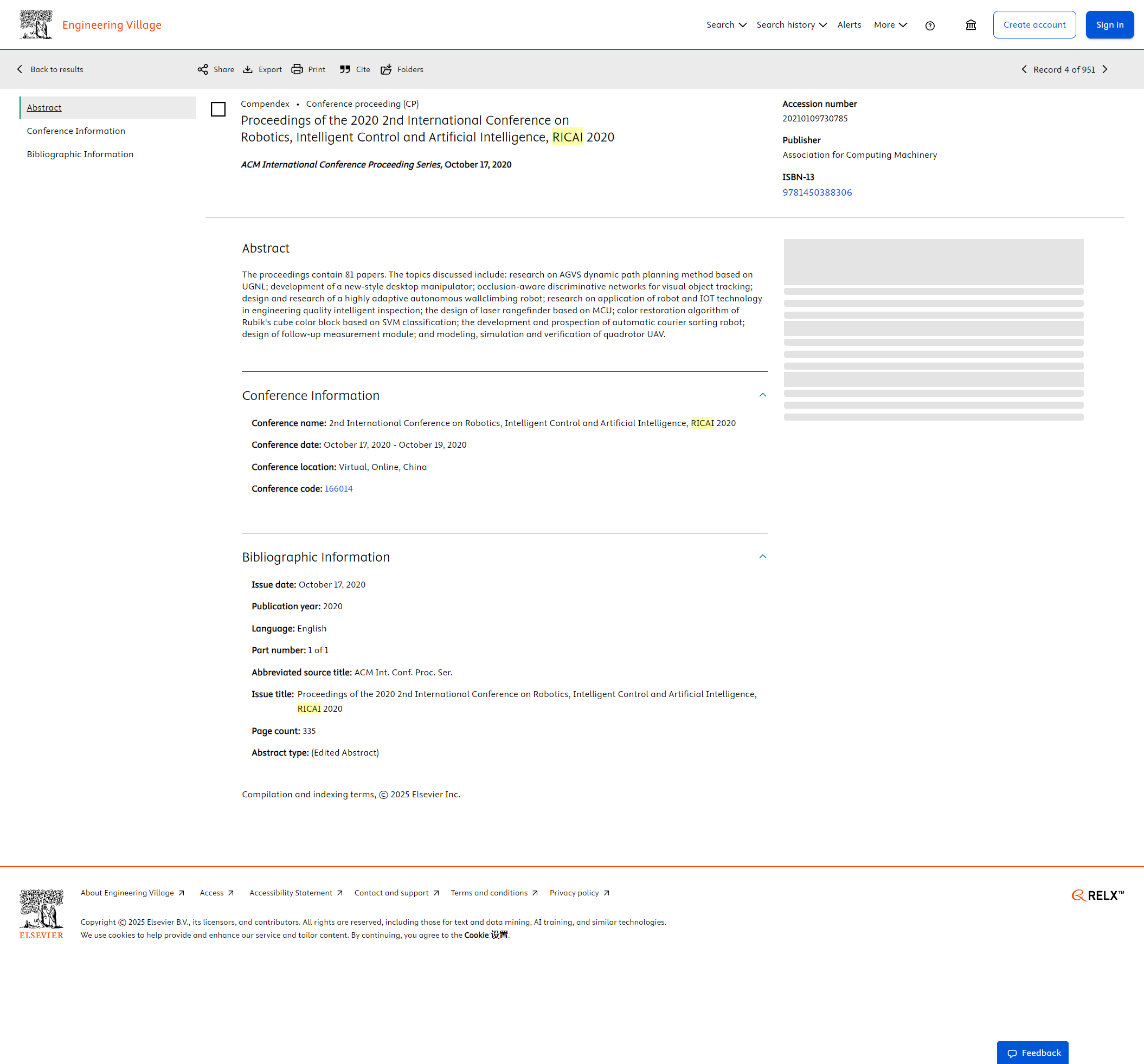Viewport: 1144px width, 1064px height.
Task: Collapse the Conference Information section
Action: 762,395
